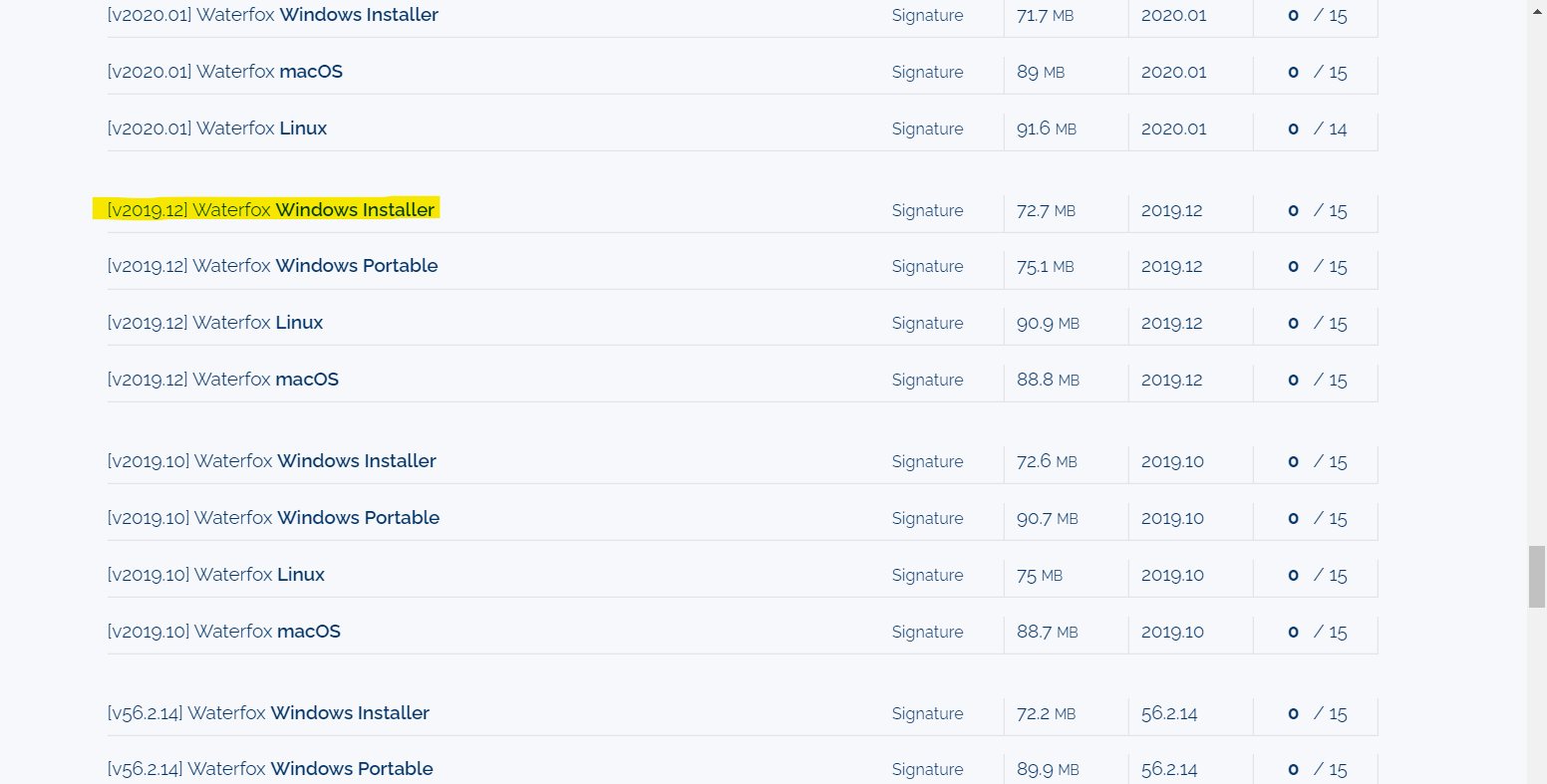Click v56.2.14 Waterfox Windows Portable link
The width and height of the screenshot is (1547, 784).
(x=270, y=769)
